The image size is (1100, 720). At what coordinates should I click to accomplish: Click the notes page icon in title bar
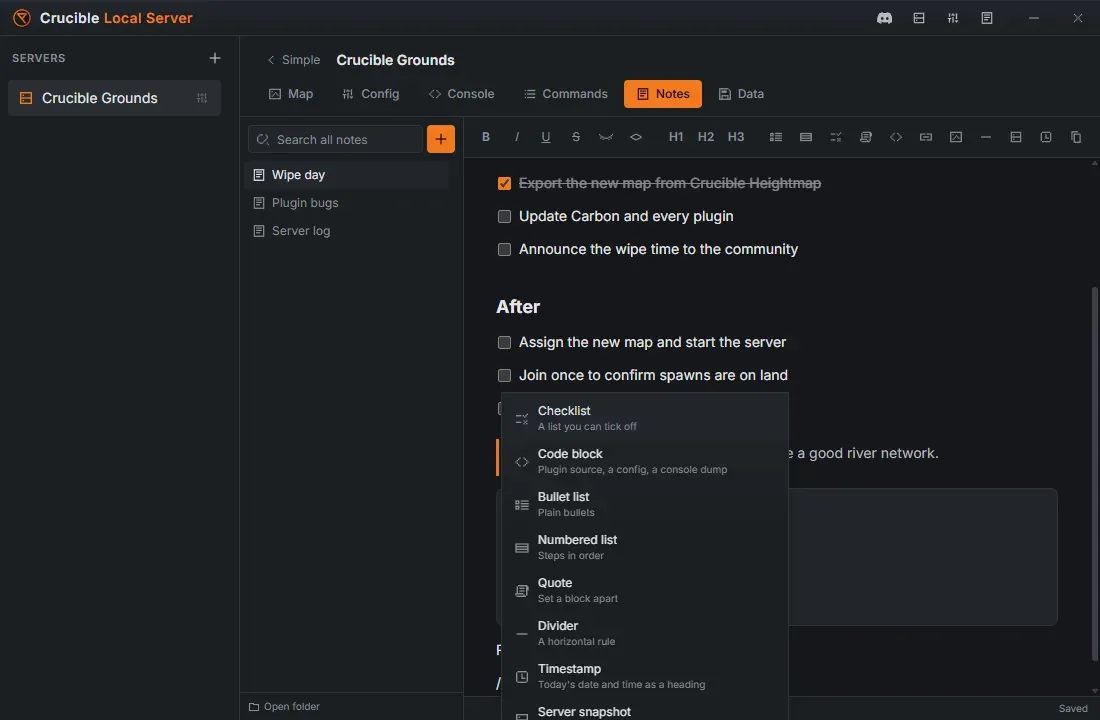click(987, 18)
